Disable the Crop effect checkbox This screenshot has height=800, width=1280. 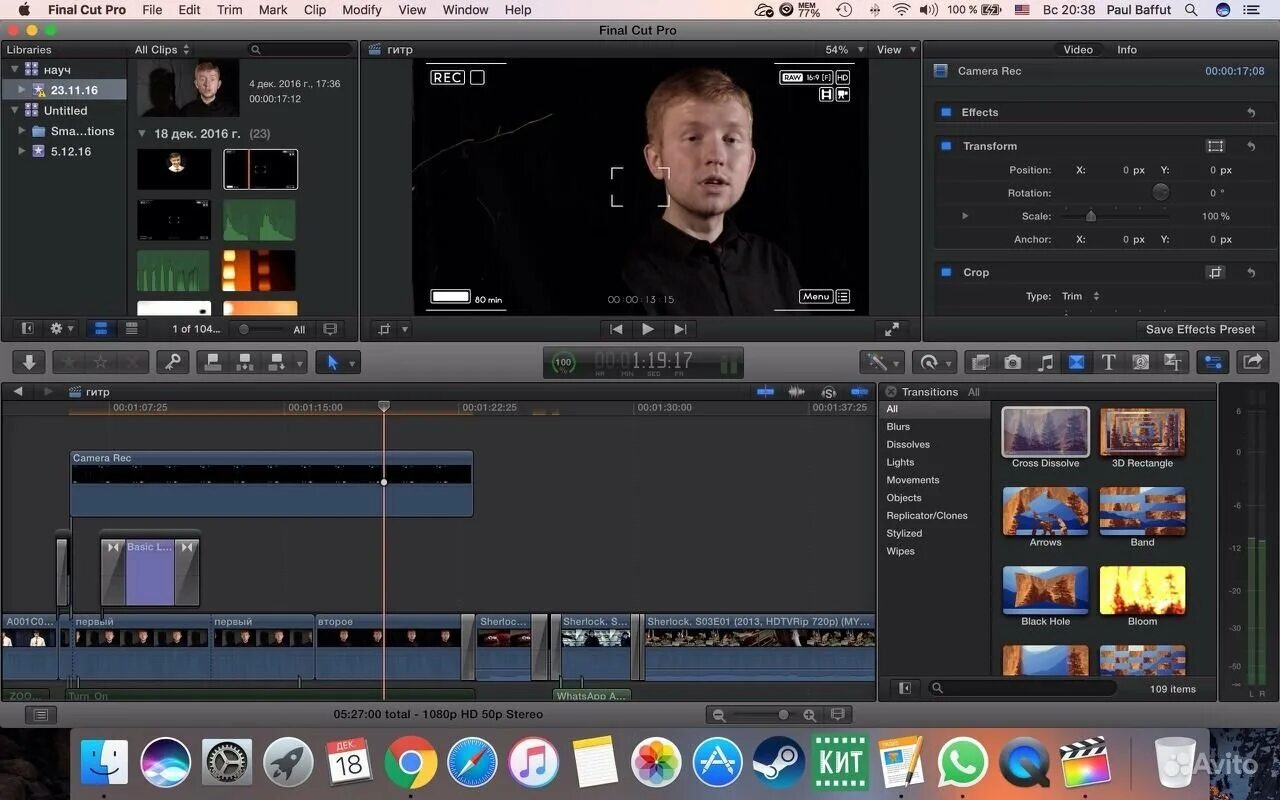[x=946, y=272]
